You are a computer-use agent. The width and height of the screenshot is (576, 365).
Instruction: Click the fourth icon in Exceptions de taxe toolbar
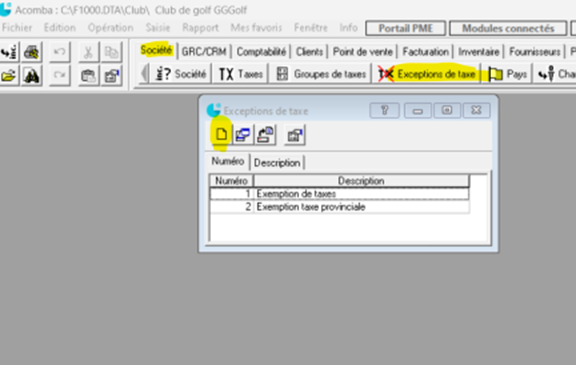(x=295, y=135)
